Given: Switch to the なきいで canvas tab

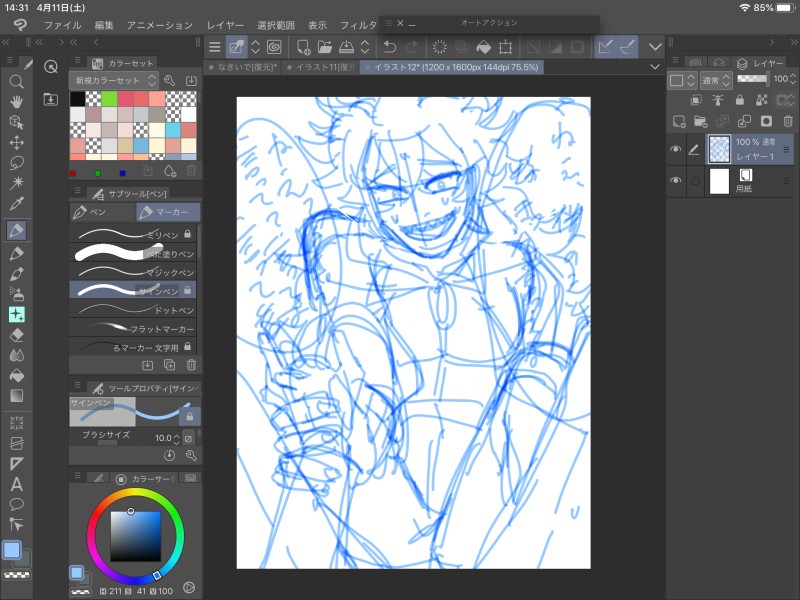Looking at the screenshot, I should tap(242, 67).
